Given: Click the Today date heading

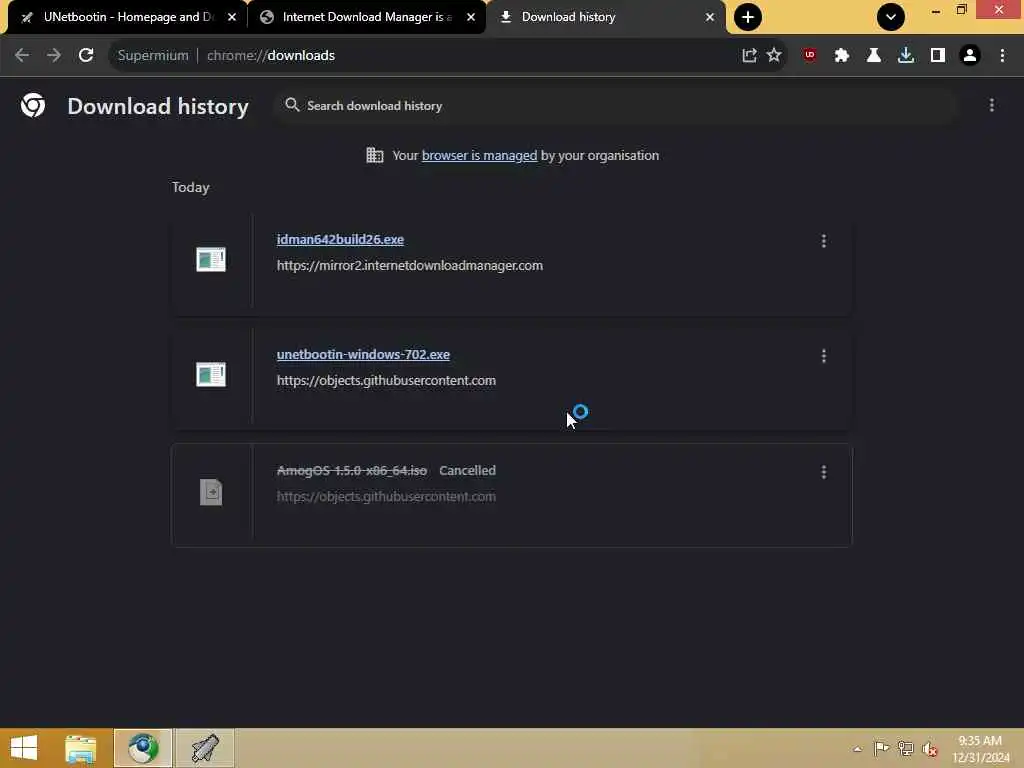Looking at the screenshot, I should tap(191, 187).
